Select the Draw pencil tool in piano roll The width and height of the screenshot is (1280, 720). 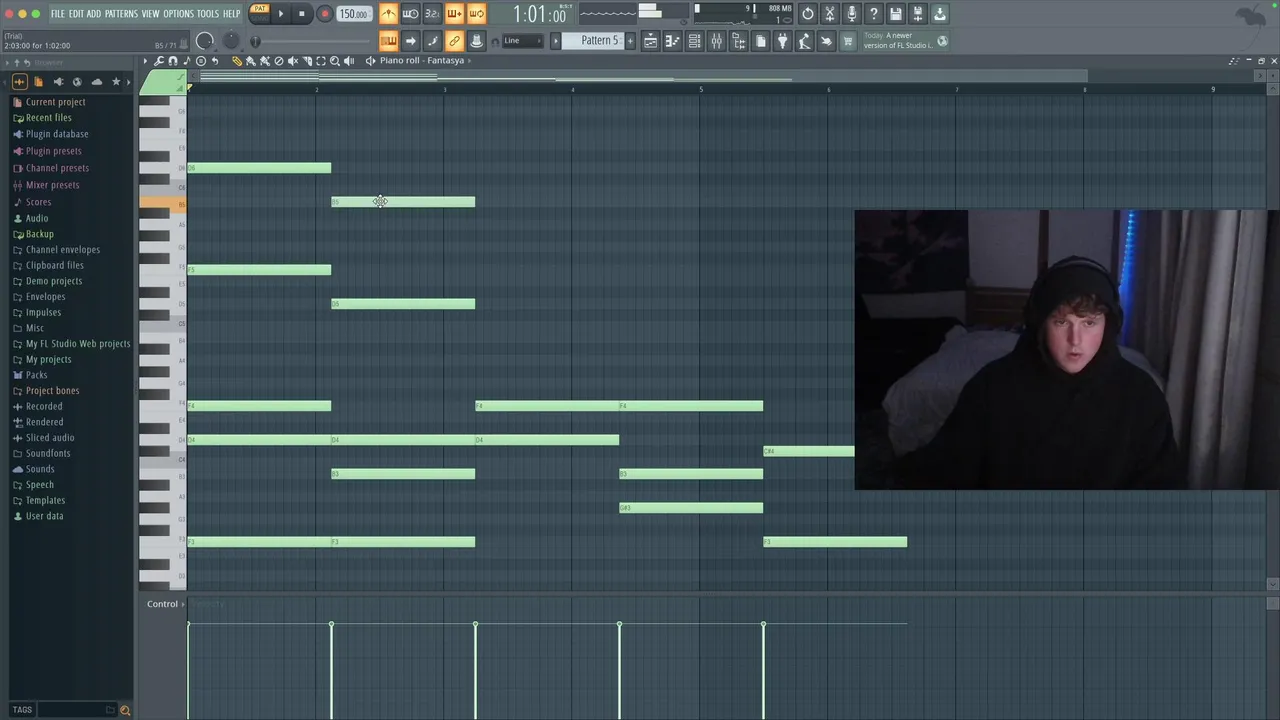coord(237,61)
